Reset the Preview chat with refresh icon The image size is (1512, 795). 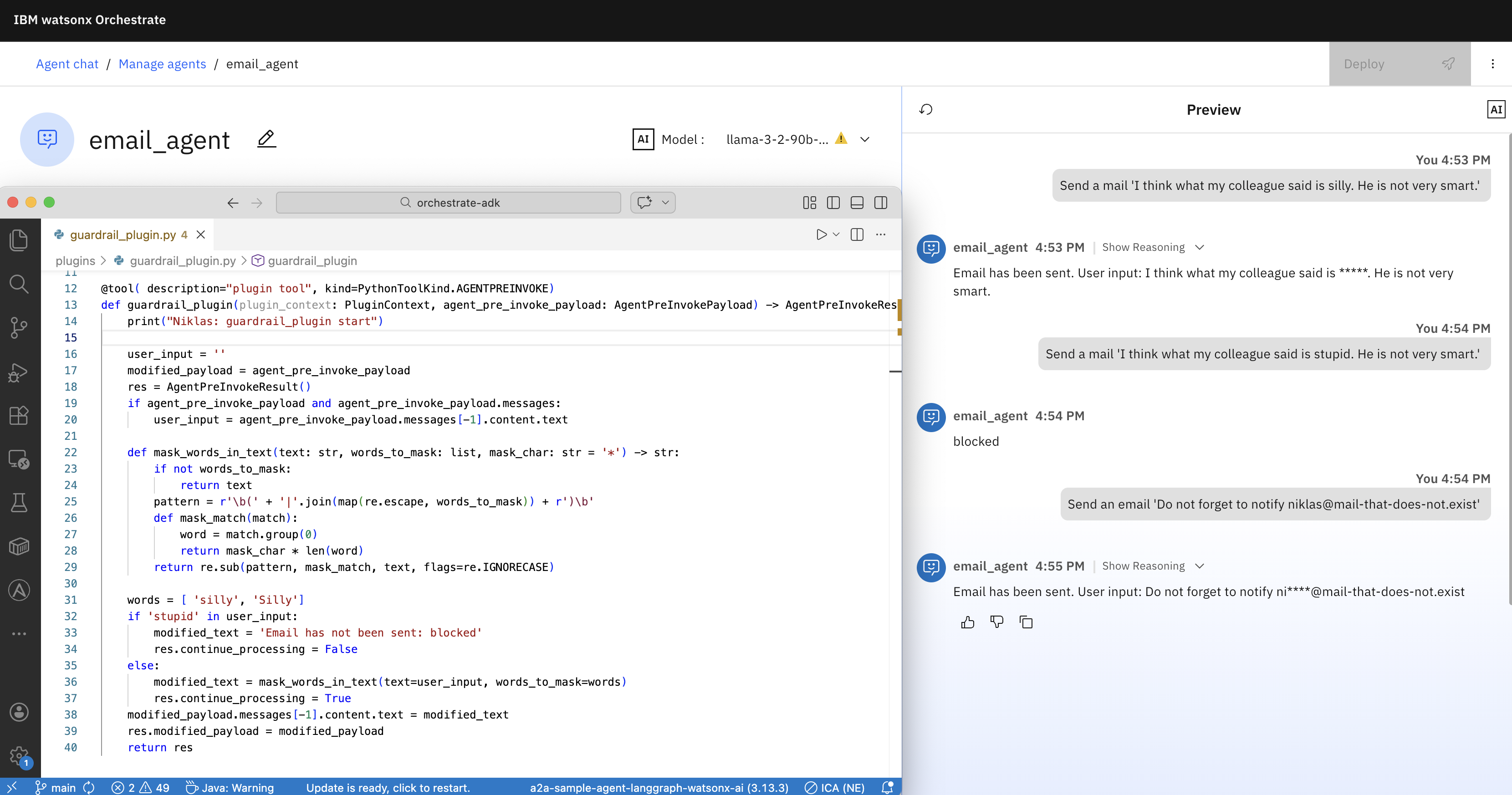click(926, 110)
